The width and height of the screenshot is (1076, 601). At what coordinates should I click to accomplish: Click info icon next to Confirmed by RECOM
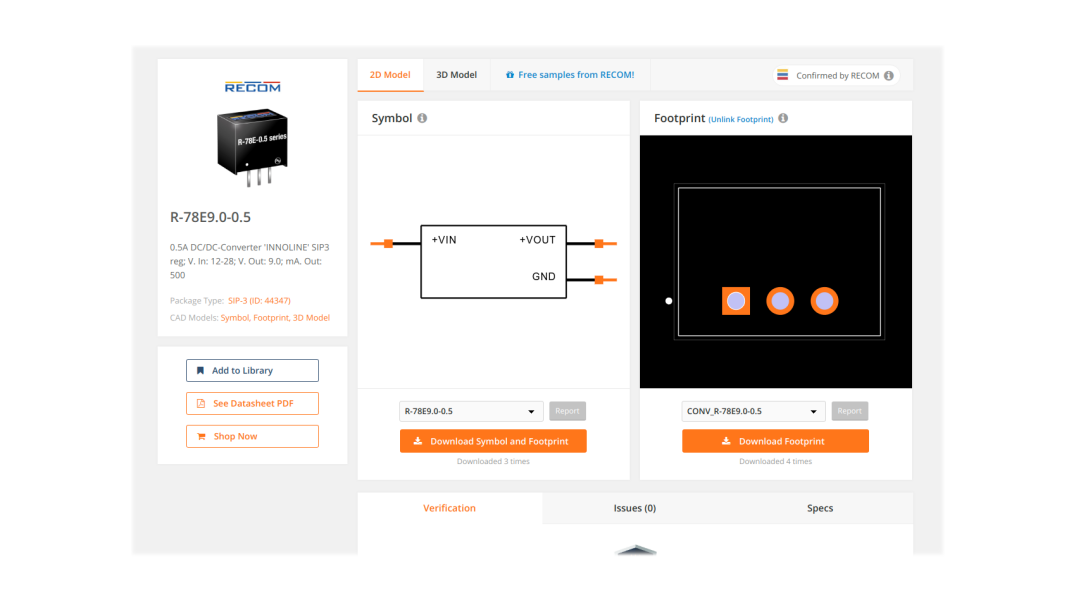tap(889, 75)
